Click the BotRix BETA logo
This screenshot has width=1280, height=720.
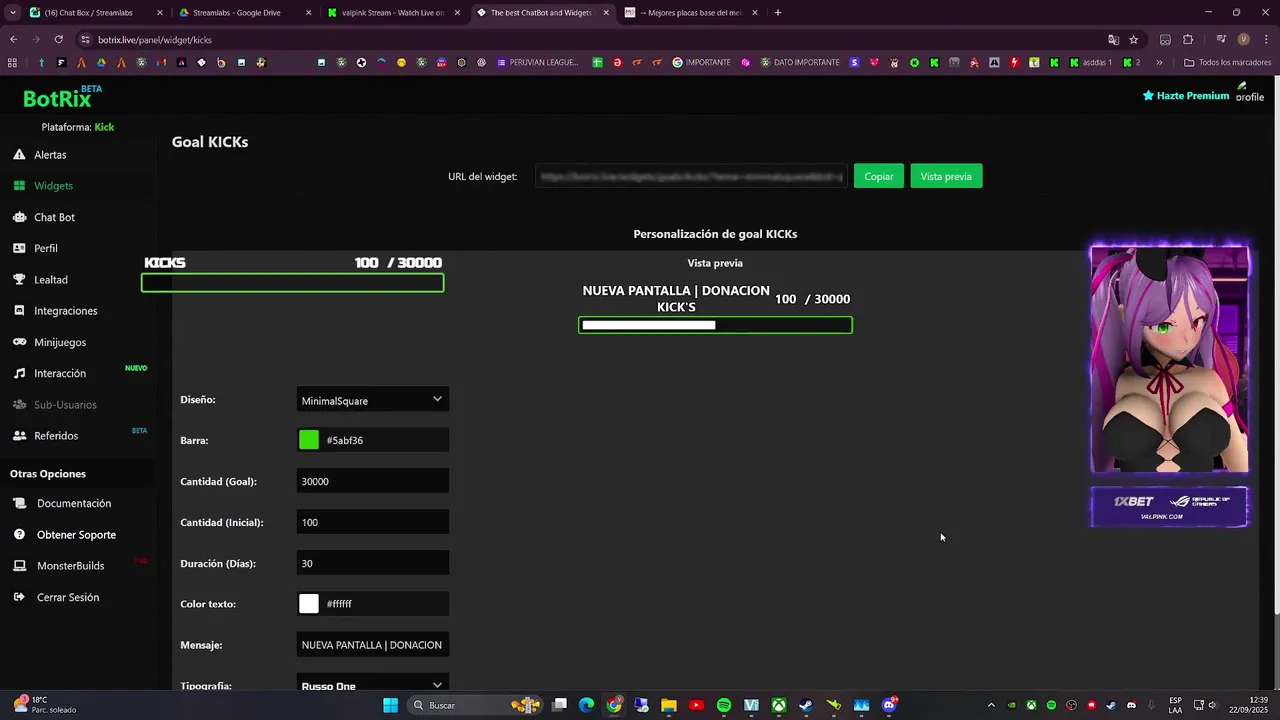pos(62,97)
